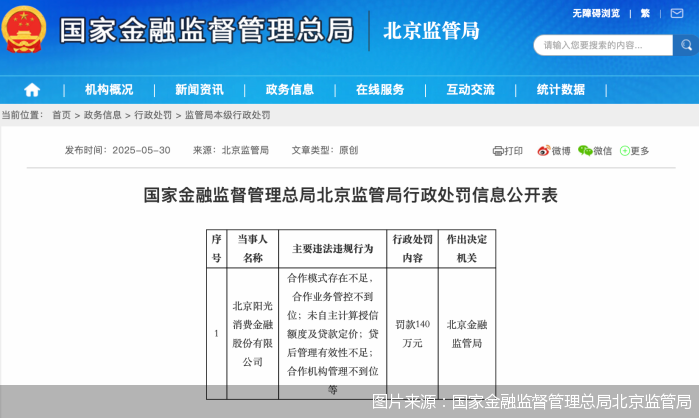
Task: Click the 作出决定机关 column header
Action: click(x=467, y=249)
